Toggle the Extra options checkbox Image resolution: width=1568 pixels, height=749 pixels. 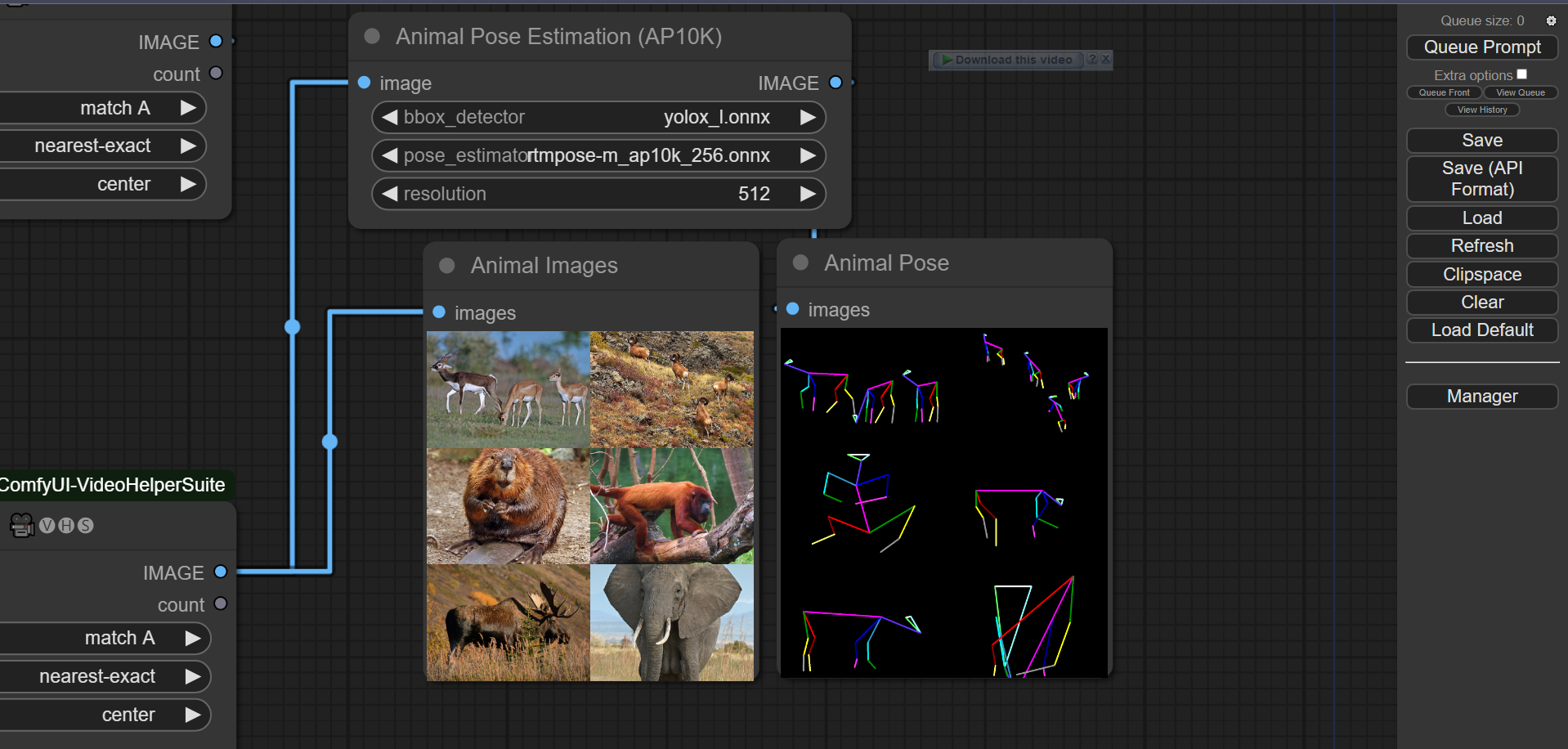(x=1521, y=74)
